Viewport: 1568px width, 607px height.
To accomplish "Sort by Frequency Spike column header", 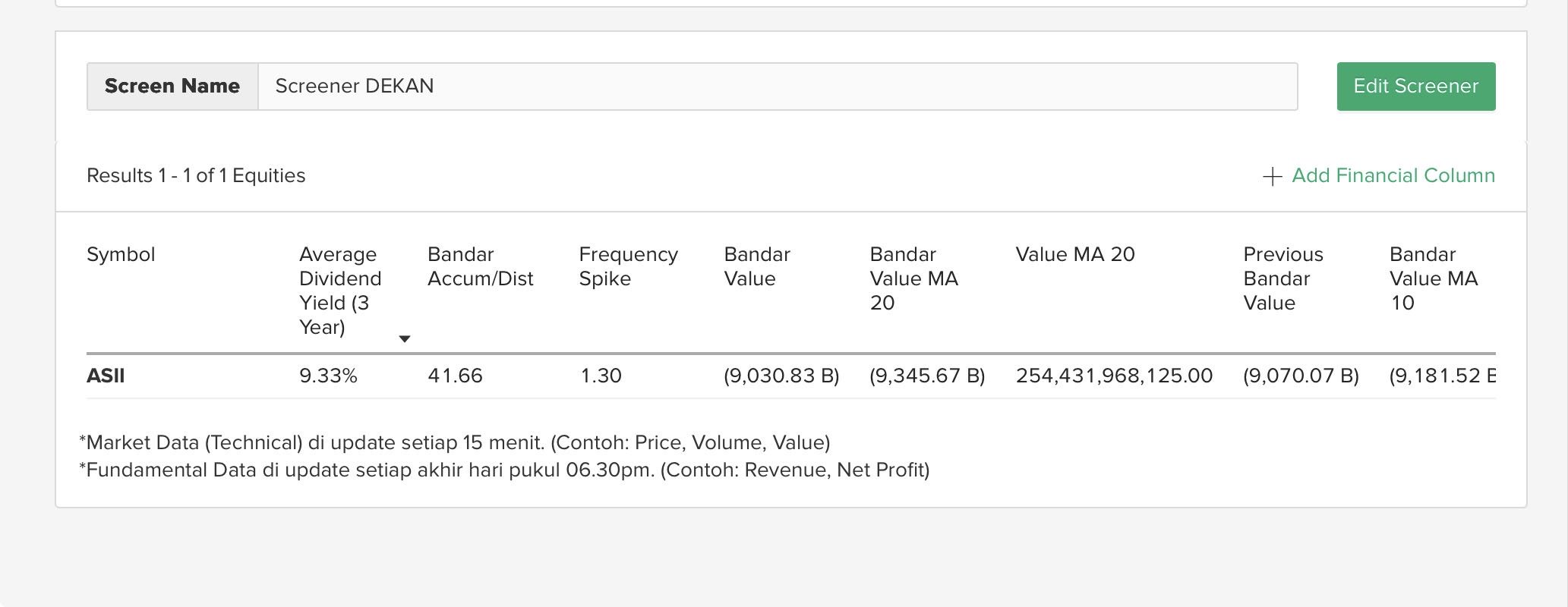I will click(x=628, y=266).
